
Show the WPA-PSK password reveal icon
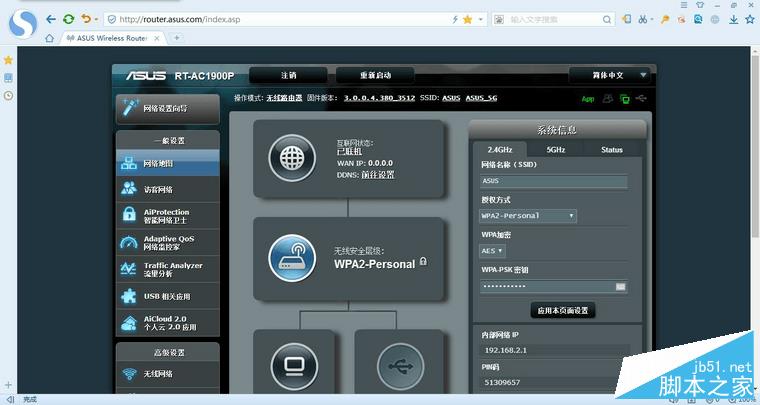(620, 287)
